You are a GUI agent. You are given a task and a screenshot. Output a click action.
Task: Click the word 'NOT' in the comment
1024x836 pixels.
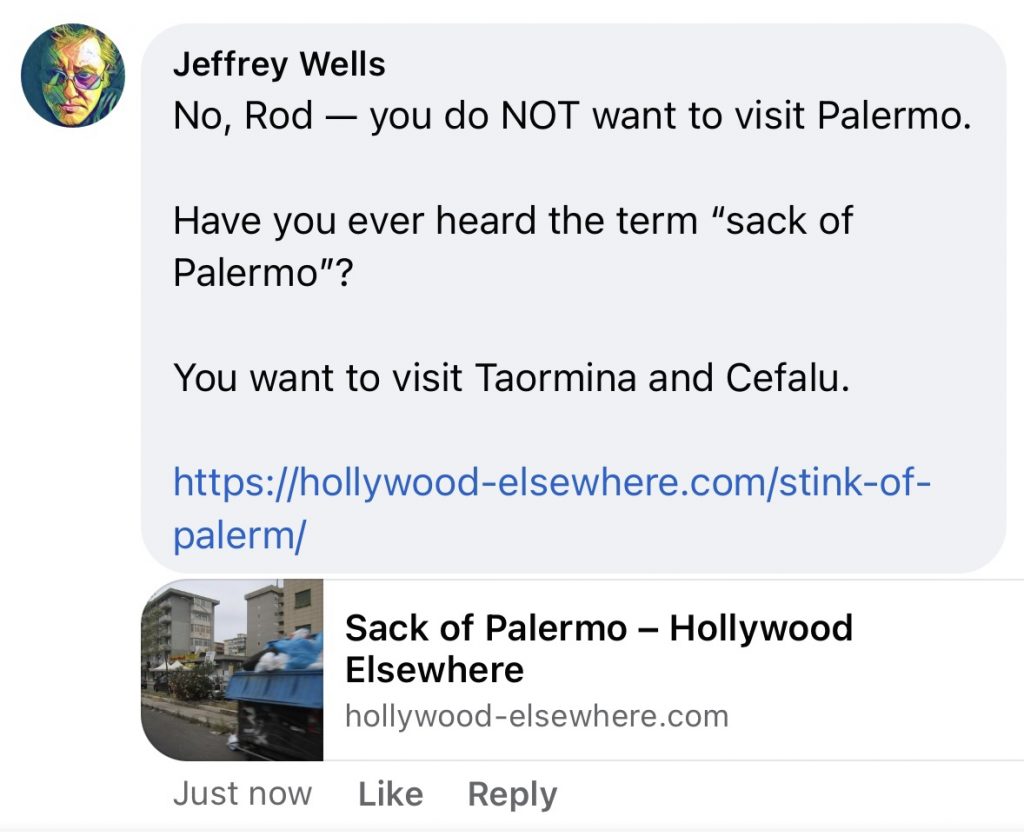(539, 117)
